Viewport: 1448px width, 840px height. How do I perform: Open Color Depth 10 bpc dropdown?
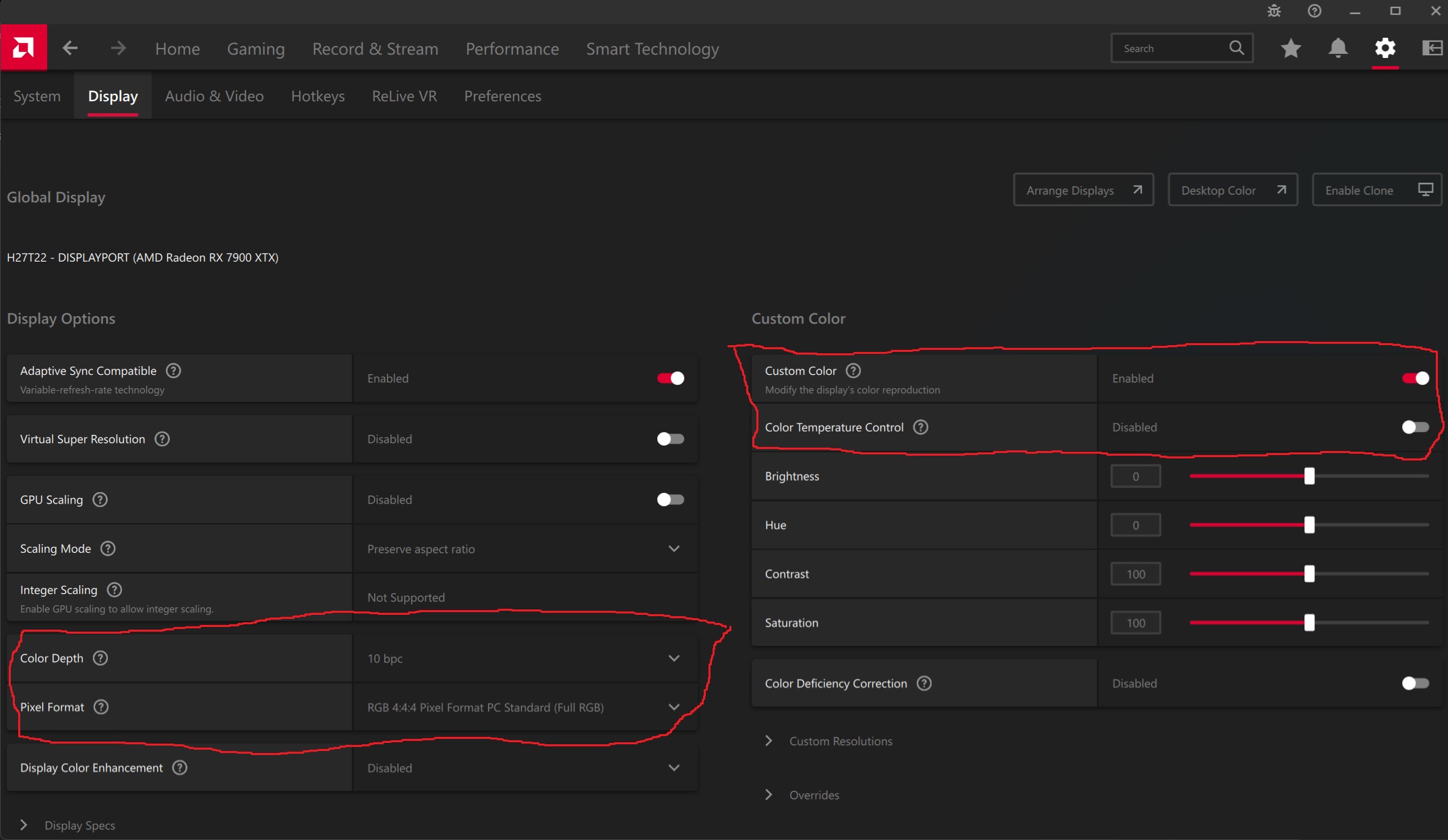(525, 658)
